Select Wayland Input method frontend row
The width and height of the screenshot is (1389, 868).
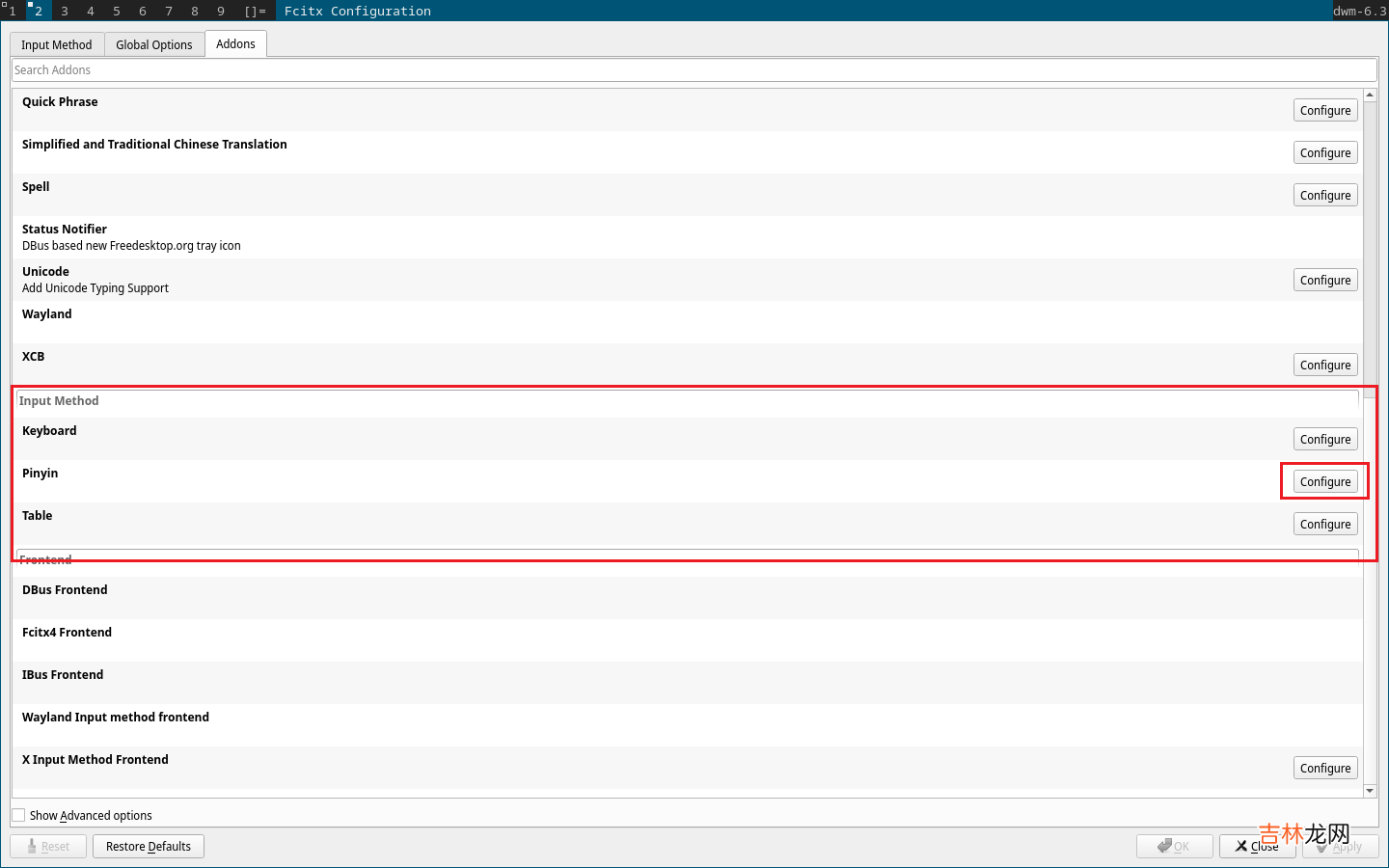click(687, 725)
